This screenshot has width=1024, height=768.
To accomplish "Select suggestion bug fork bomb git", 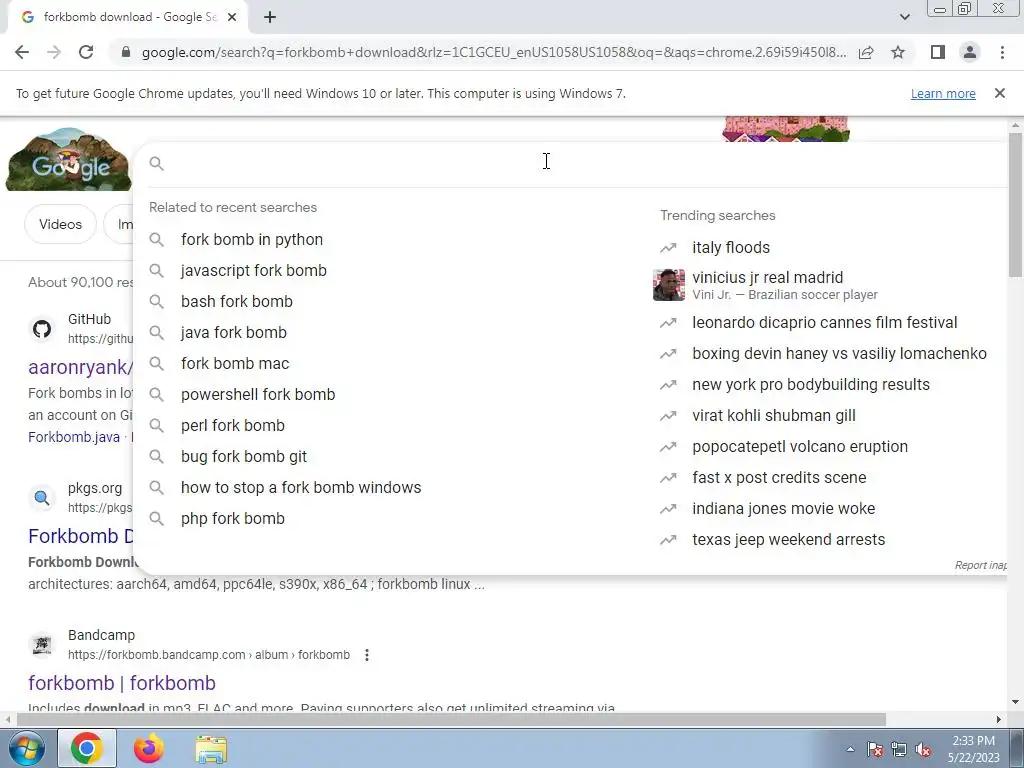I will [x=244, y=456].
